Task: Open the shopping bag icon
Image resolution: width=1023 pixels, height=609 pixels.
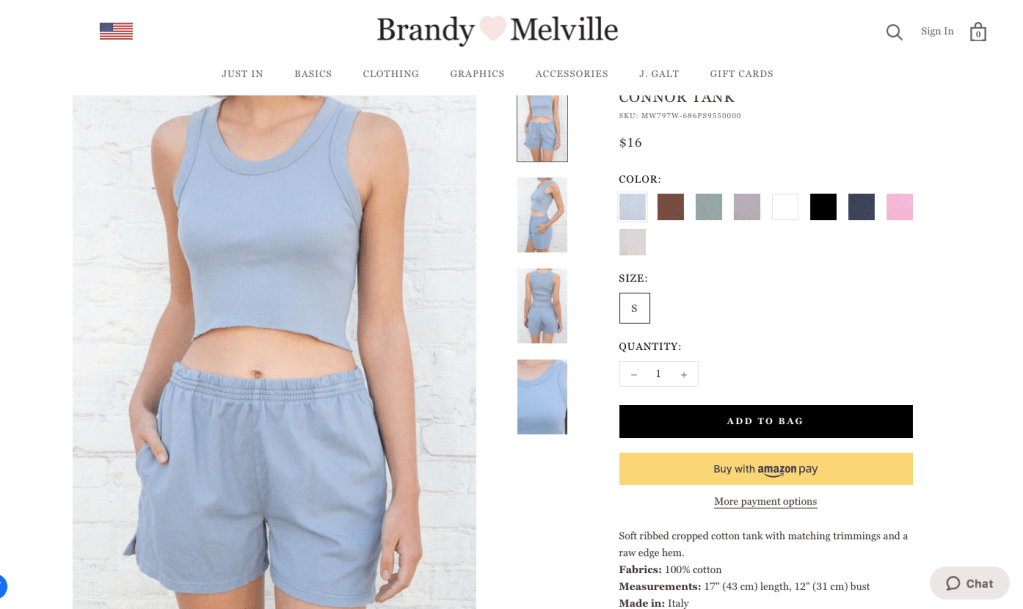Action: coord(977,32)
